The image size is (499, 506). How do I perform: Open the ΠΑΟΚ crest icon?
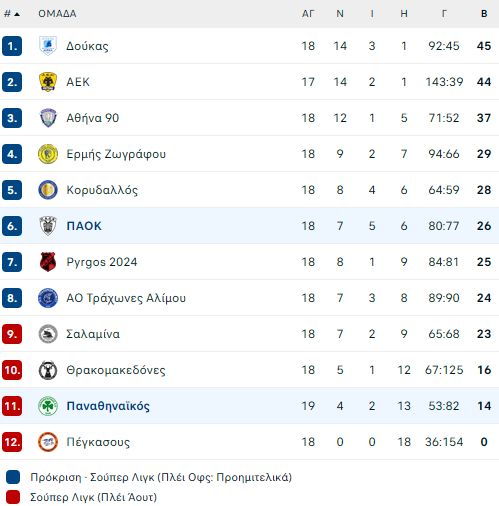coord(48,226)
